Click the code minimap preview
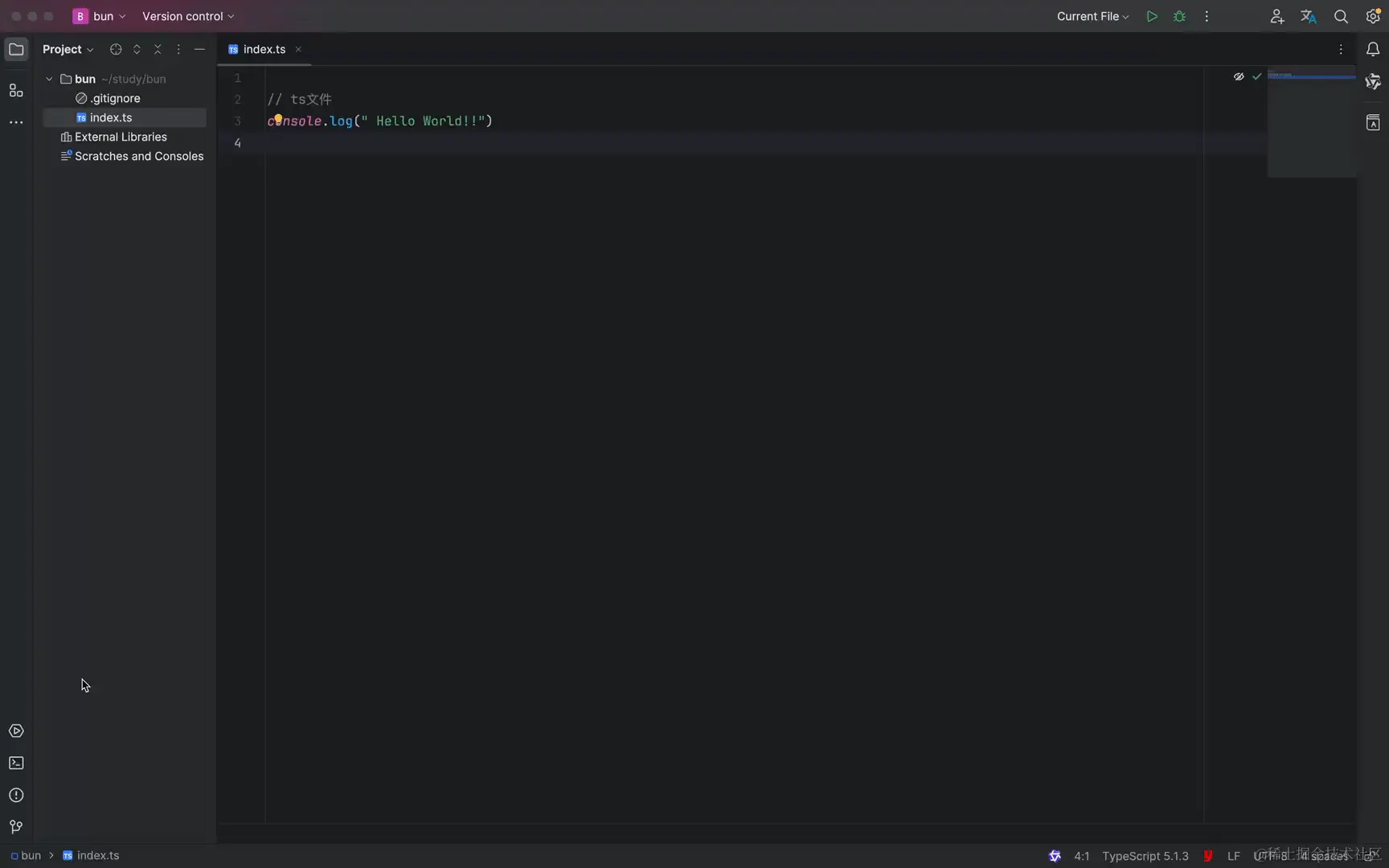The image size is (1389, 868). point(1312,124)
